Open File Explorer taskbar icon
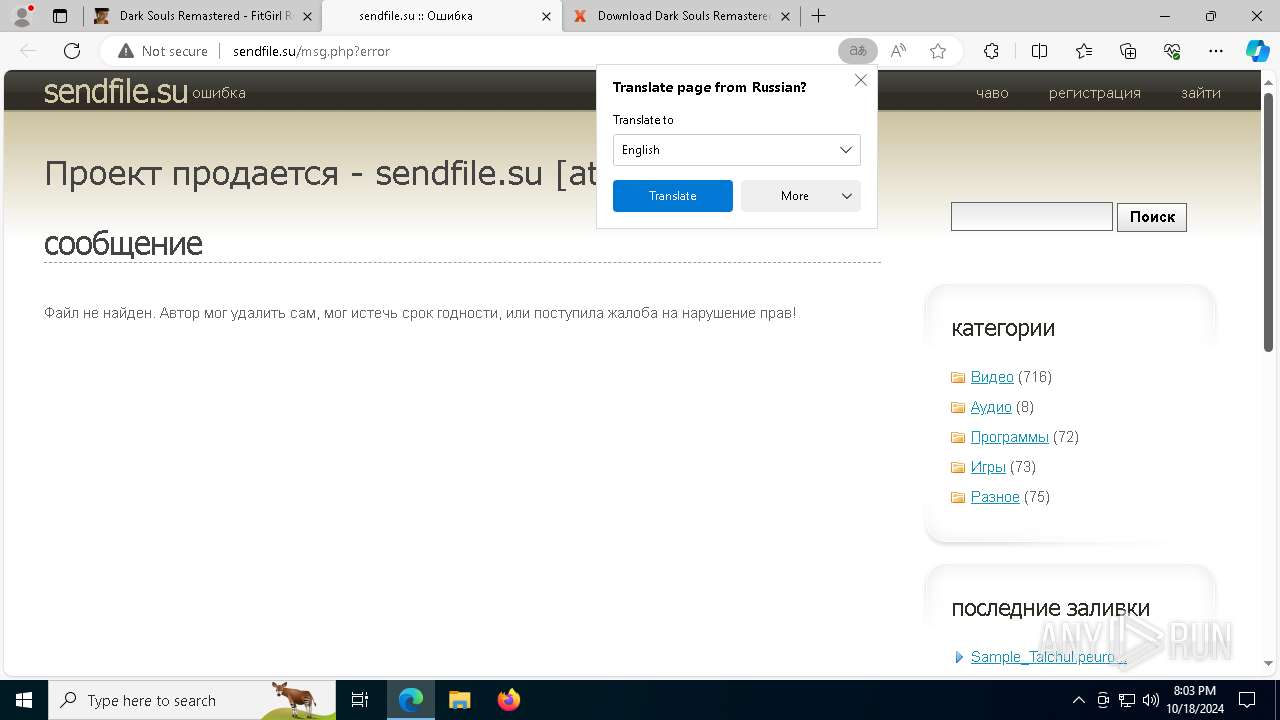 (x=459, y=700)
